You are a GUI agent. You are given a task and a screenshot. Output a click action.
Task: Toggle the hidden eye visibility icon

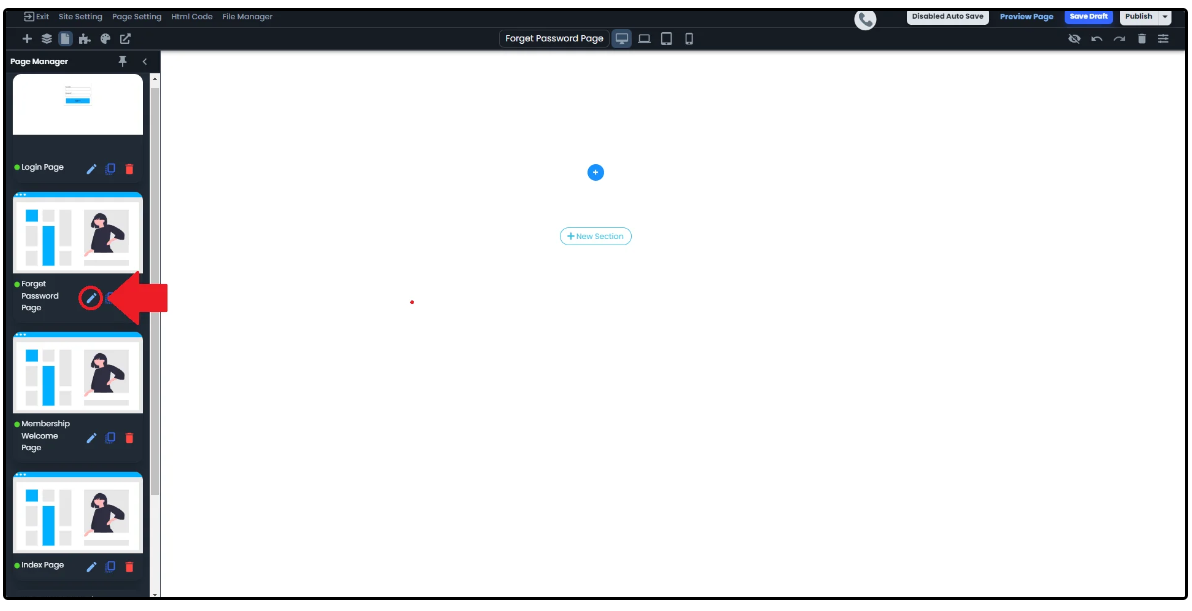click(1074, 39)
